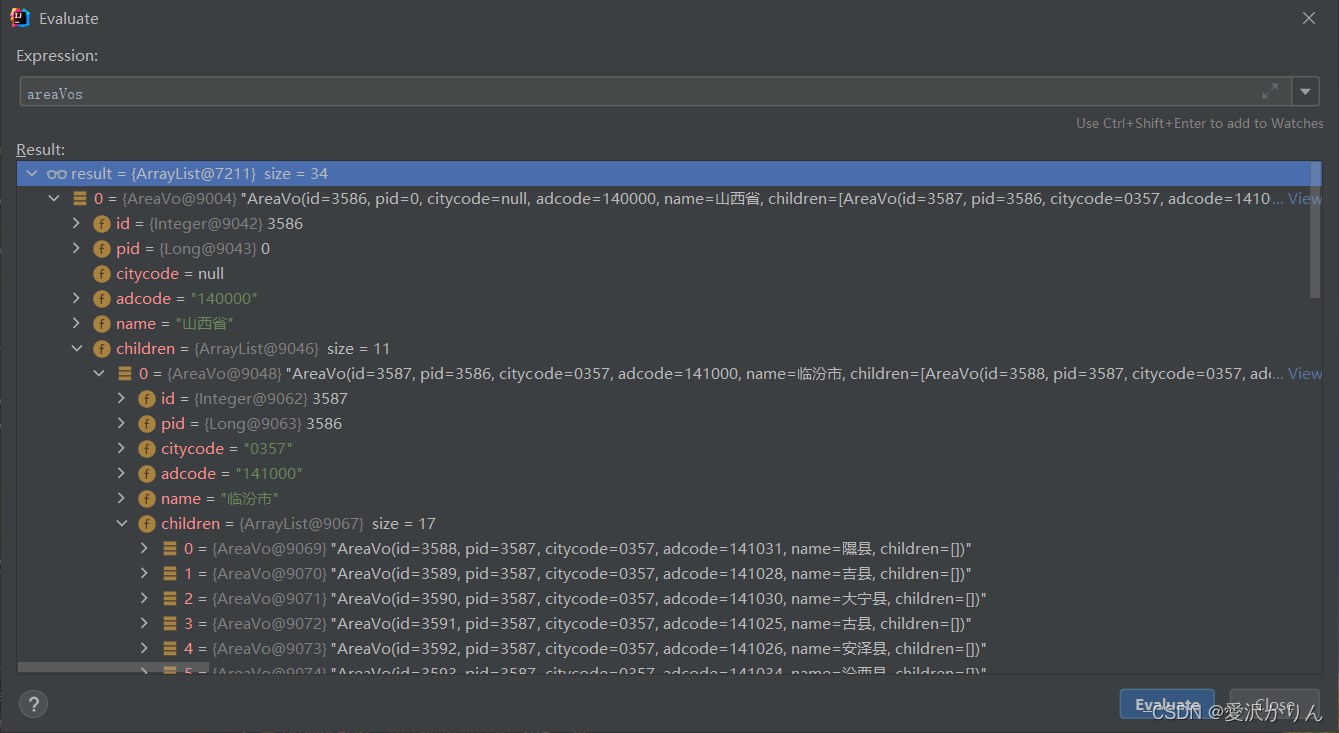The height and width of the screenshot is (733, 1339).
Task: Click the field icon for id 3586
Action: click(x=101, y=224)
